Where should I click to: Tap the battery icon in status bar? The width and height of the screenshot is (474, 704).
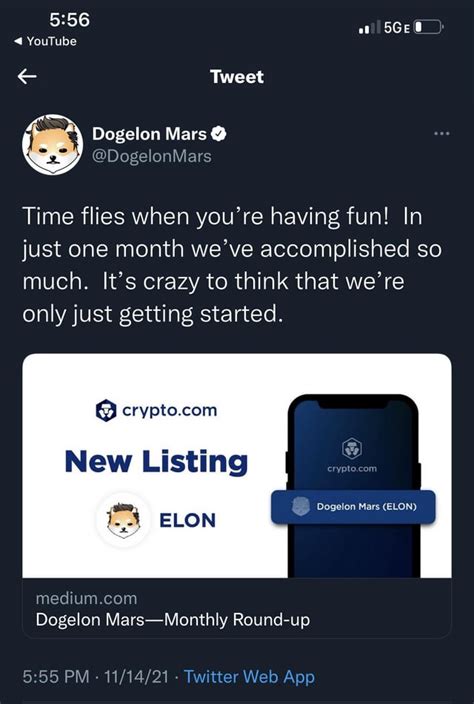coord(428,27)
